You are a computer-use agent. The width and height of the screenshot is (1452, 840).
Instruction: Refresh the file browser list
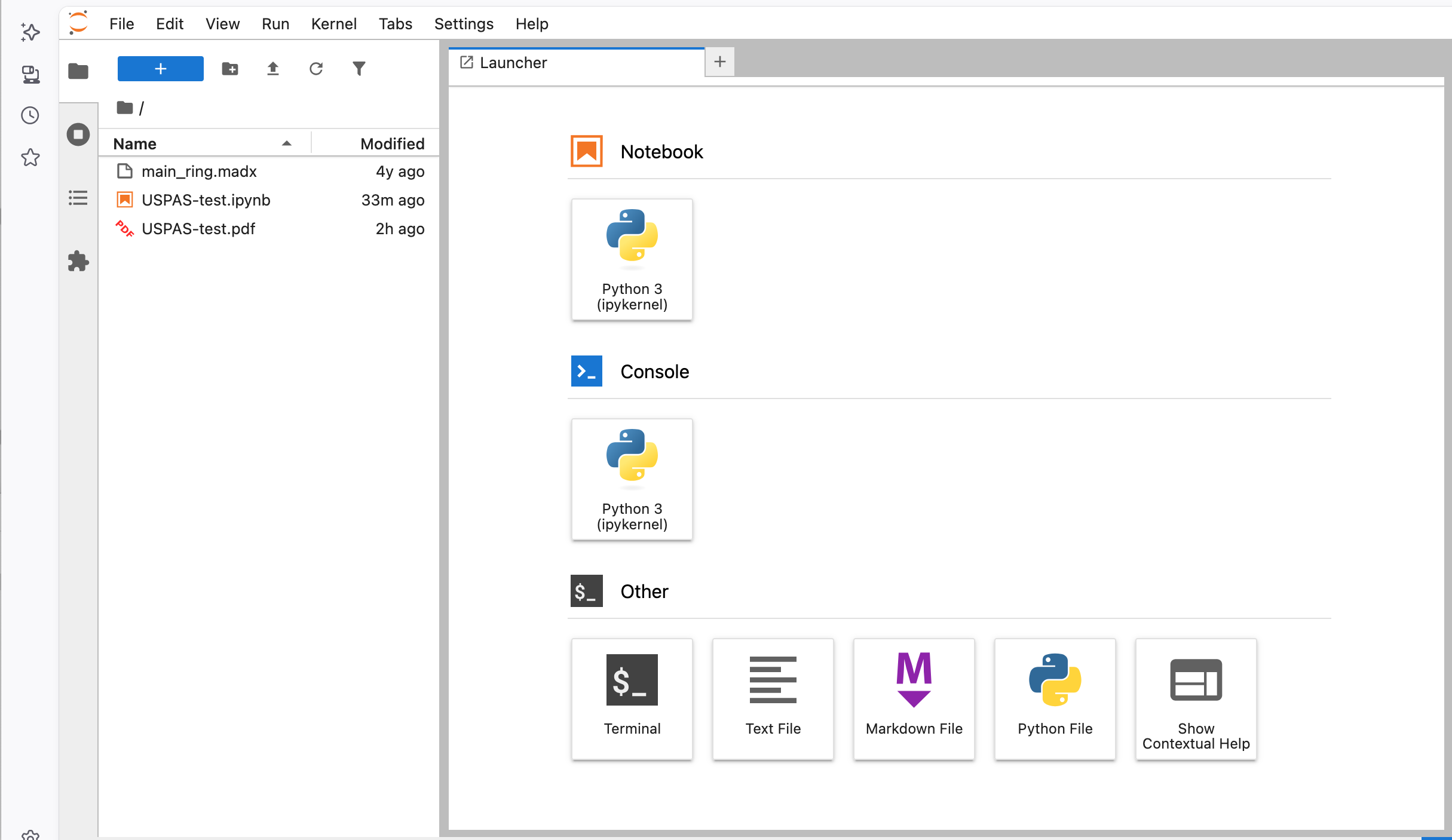tap(316, 69)
